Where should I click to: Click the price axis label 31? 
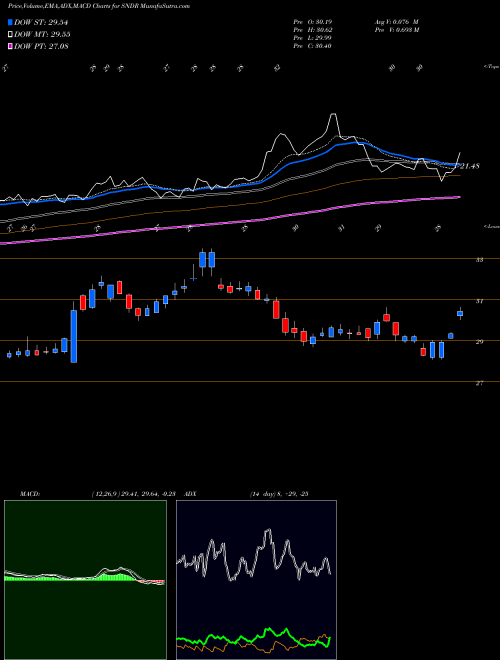tap(479, 301)
